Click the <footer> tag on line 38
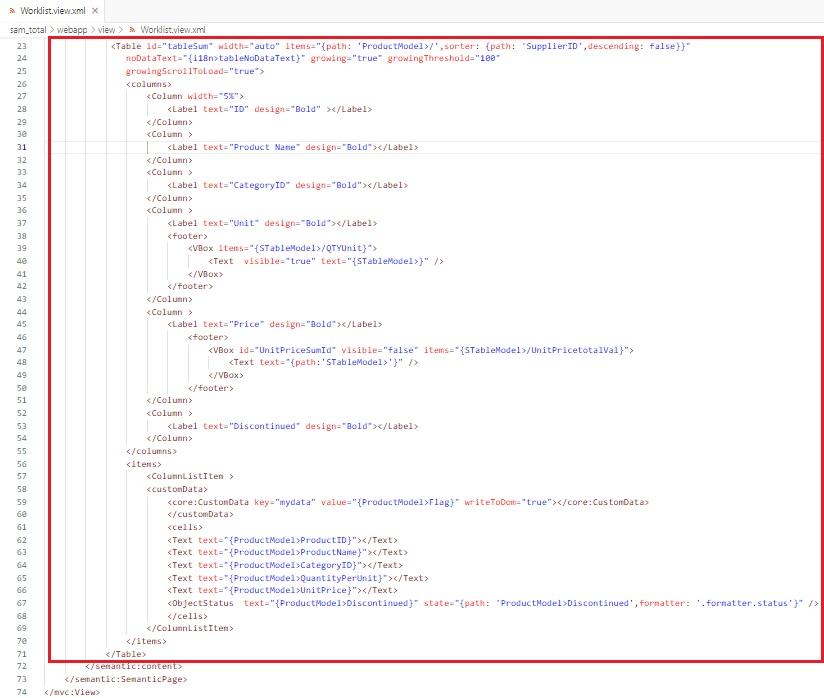Screen dimensions: 824x698 pos(188,236)
